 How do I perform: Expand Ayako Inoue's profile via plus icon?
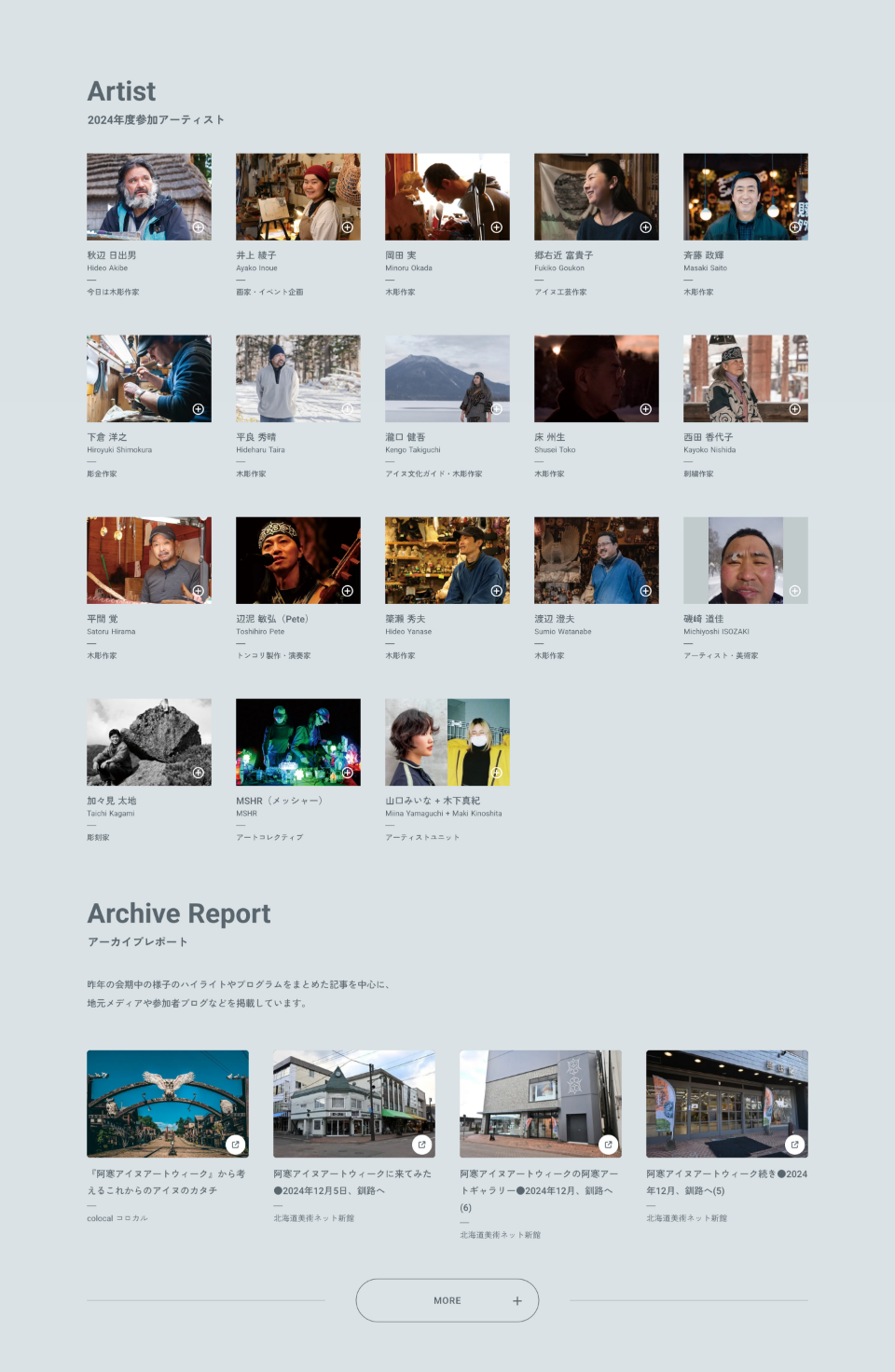click(348, 227)
